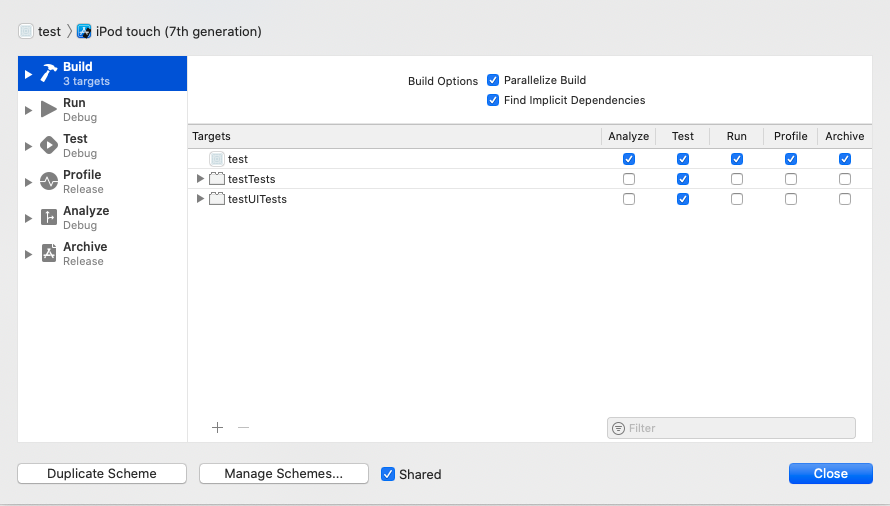Screen dimensions: 890x506
Task: Click the plus icon to add target
Action: [218, 428]
